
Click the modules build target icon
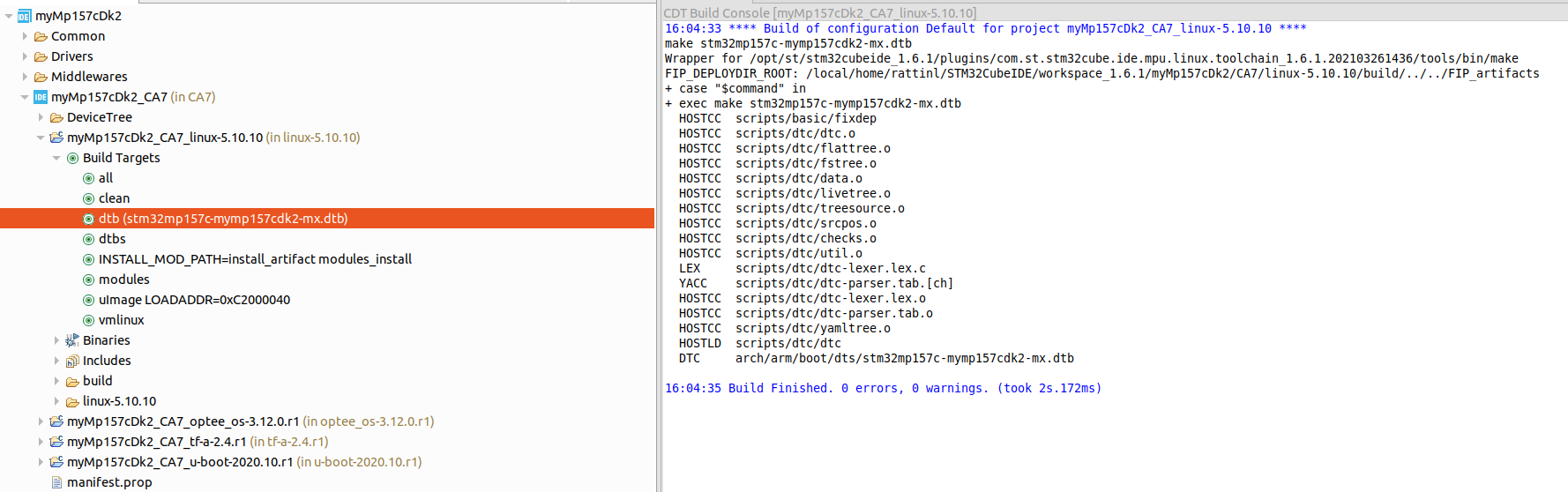pyautogui.click(x=88, y=280)
